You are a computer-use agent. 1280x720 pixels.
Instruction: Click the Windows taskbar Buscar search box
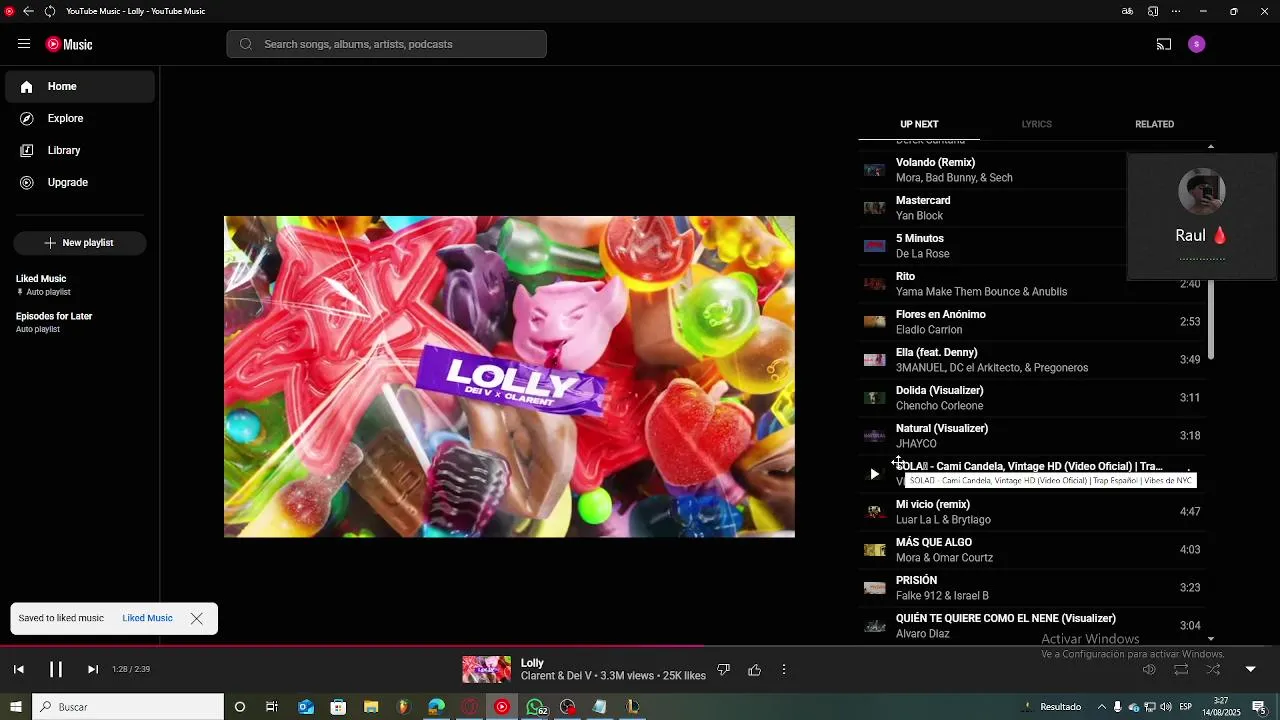click(x=128, y=707)
